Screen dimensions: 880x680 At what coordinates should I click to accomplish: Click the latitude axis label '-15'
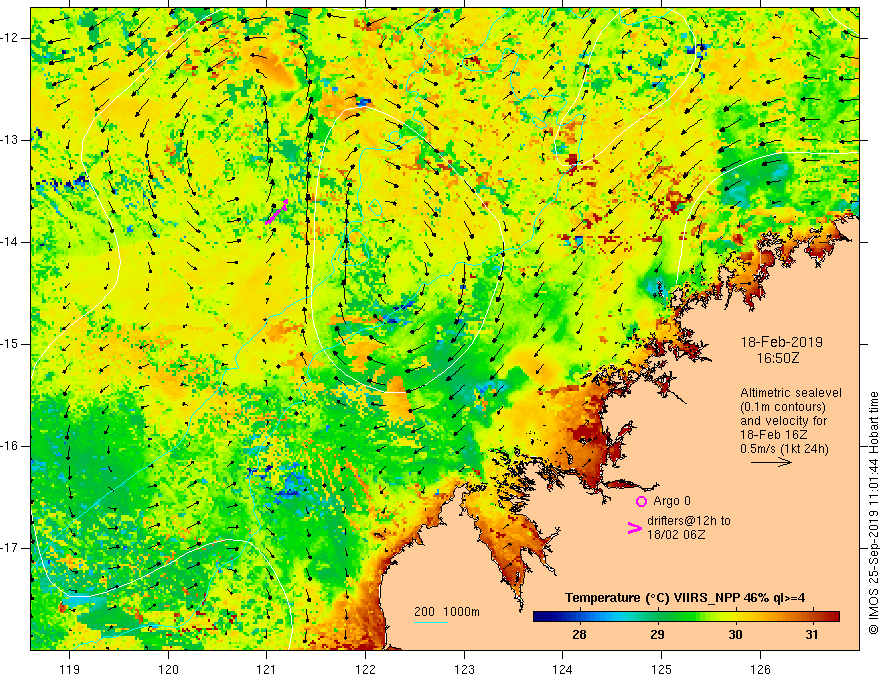[x=11, y=344]
